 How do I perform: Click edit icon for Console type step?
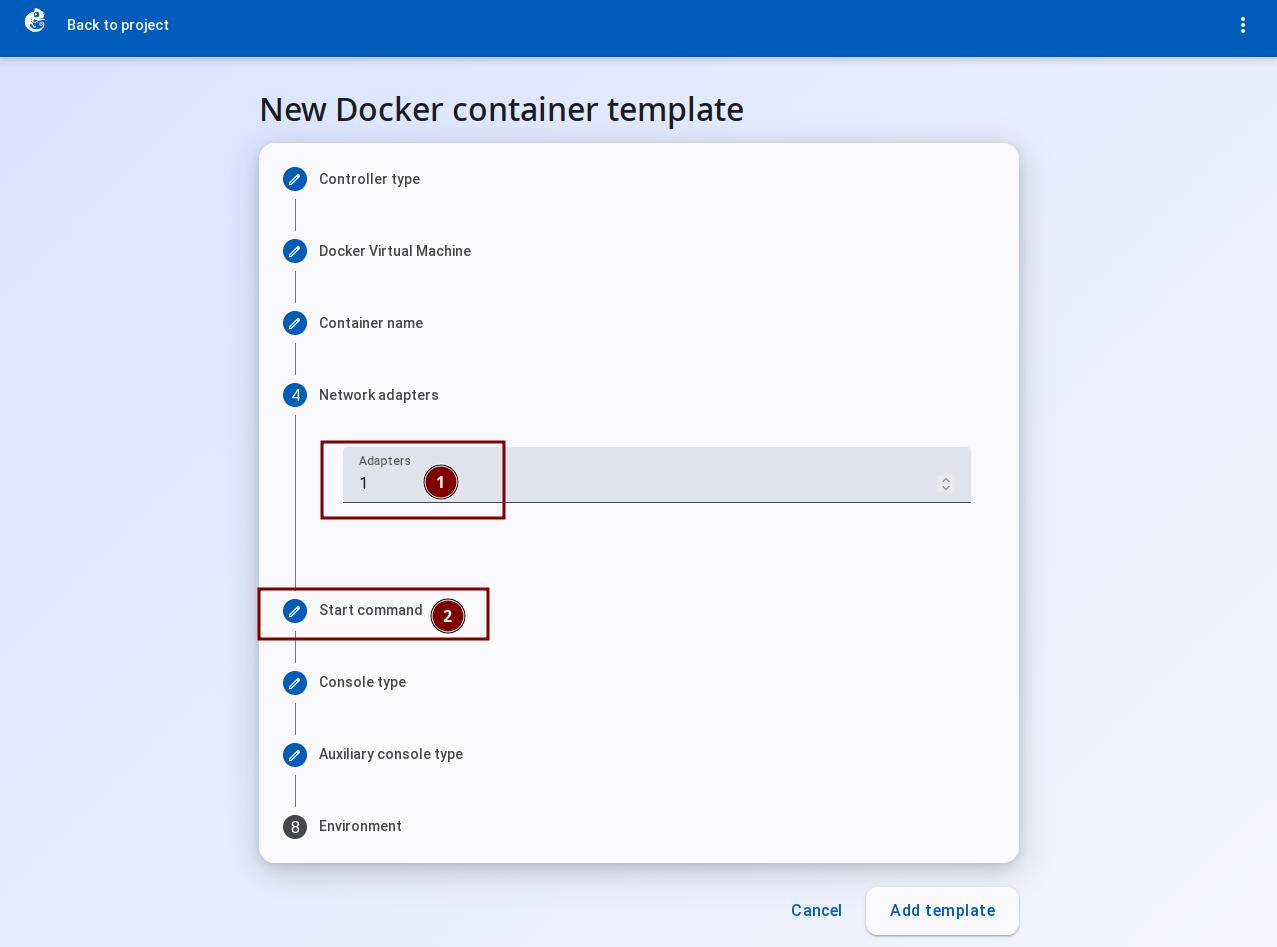pyautogui.click(x=295, y=683)
